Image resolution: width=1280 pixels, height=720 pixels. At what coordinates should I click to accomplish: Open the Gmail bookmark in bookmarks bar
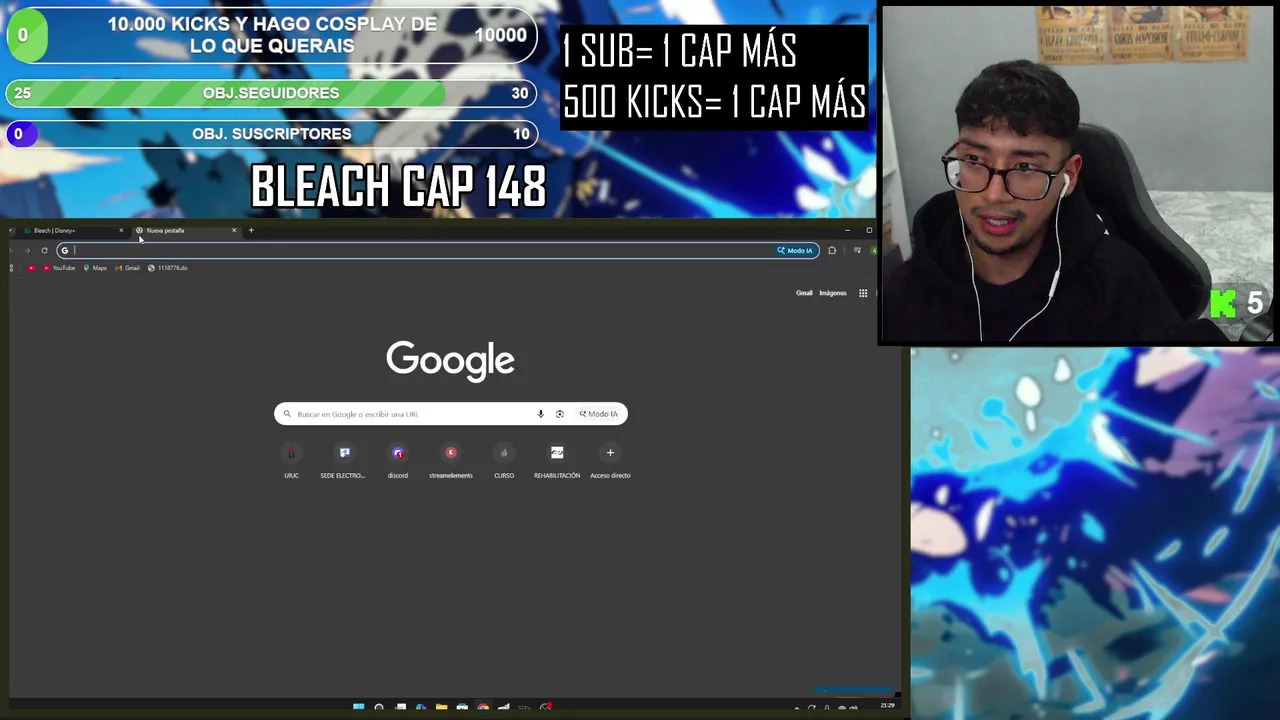pyautogui.click(x=127, y=268)
